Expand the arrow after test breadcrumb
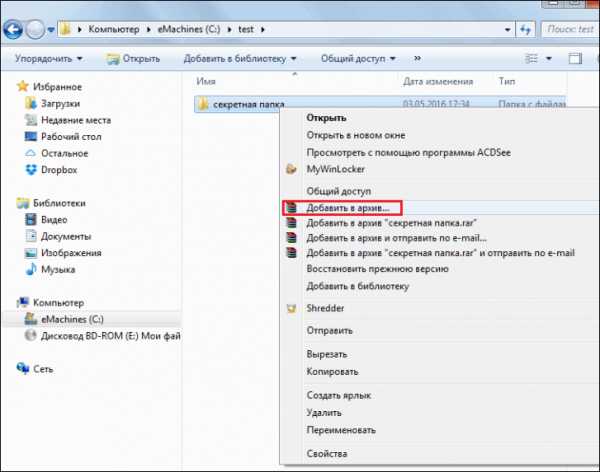The width and height of the screenshot is (600, 472). coord(263,29)
